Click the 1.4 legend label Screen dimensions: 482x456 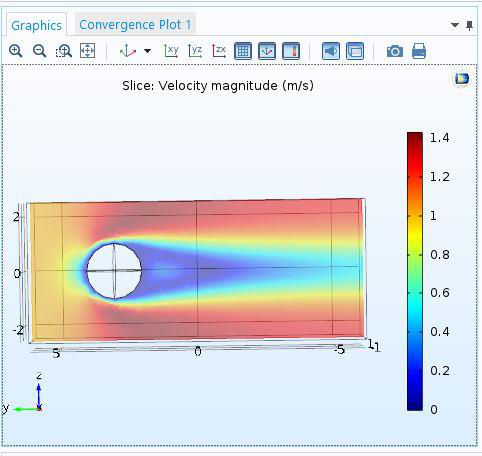(x=439, y=137)
